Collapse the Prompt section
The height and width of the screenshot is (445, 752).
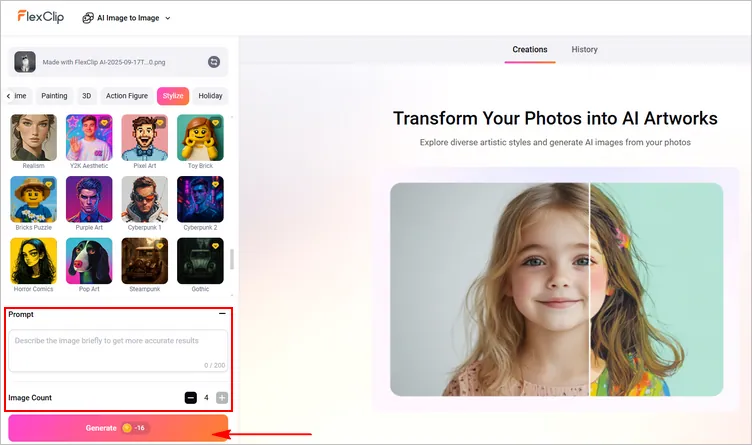pos(222,314)
